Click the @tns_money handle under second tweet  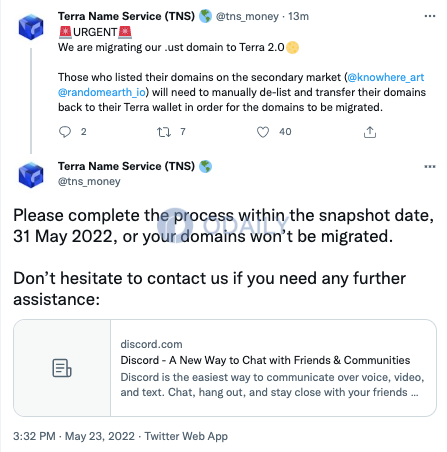(x=89, y=182)
